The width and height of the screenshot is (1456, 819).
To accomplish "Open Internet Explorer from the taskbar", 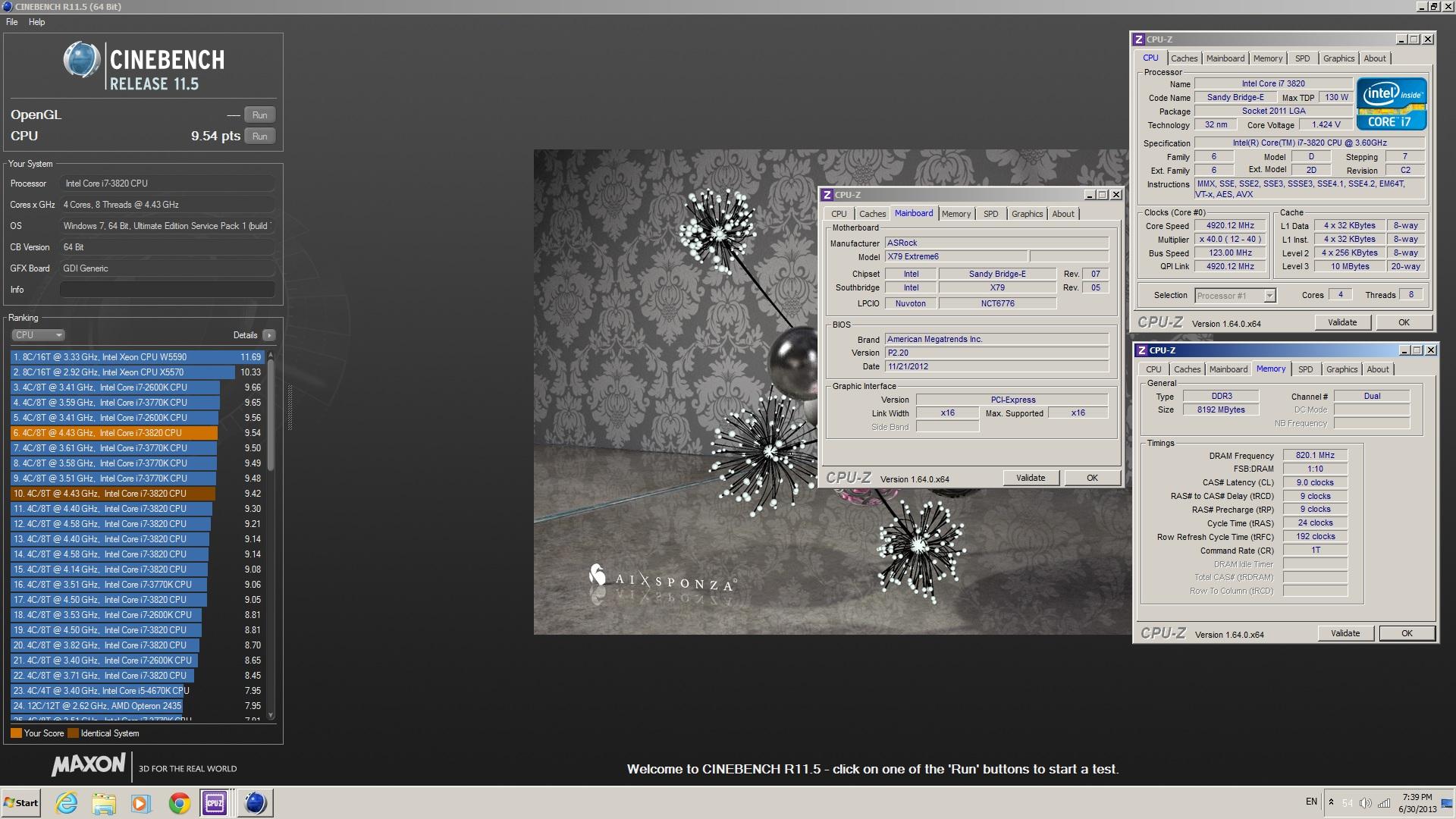I will (67, 803).
